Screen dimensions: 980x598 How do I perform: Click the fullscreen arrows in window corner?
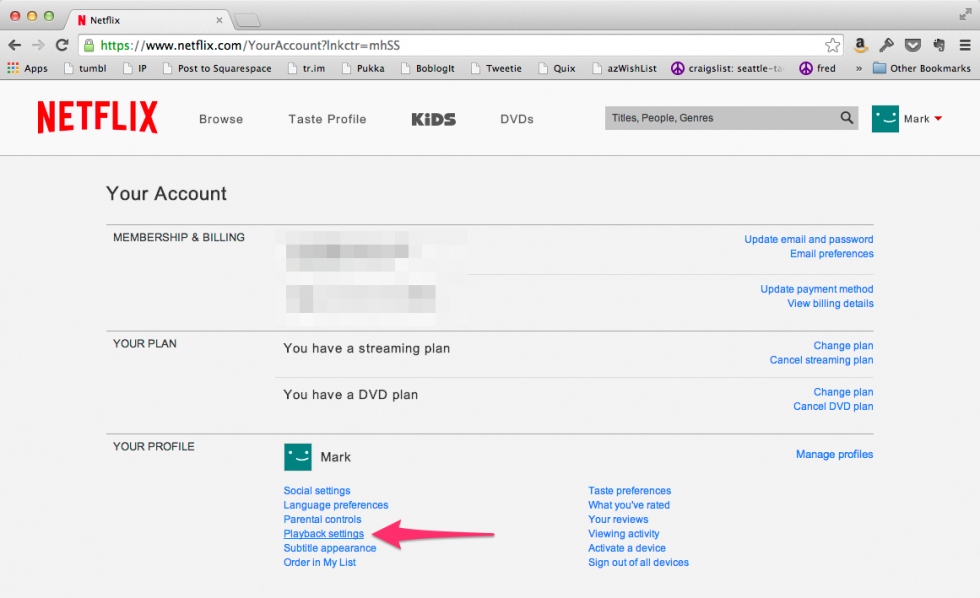[965, 15]
